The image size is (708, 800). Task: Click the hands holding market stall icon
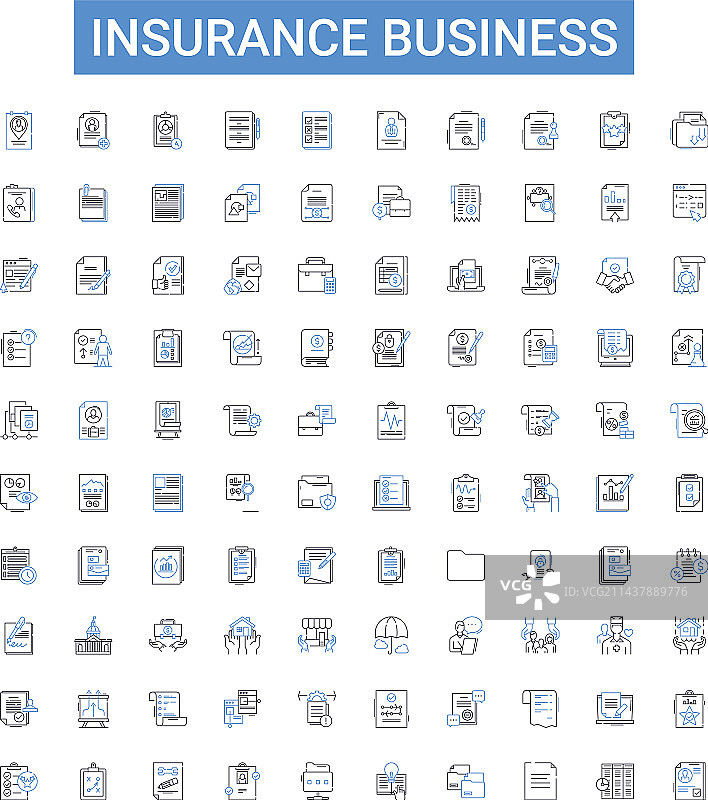pos(316,635)
